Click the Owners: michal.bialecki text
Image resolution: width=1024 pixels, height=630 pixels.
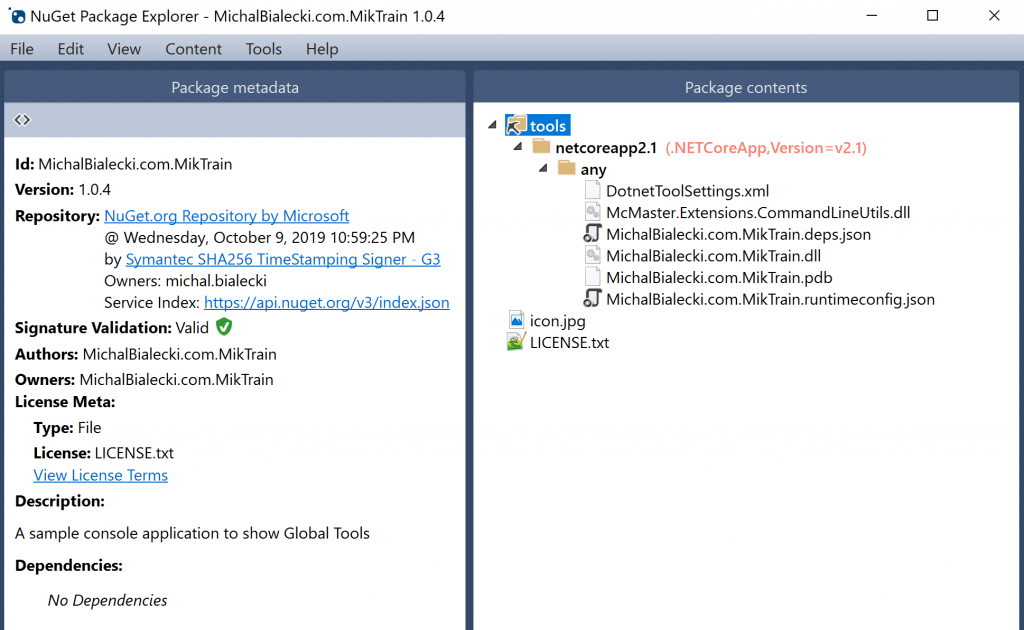click(185, 281)
